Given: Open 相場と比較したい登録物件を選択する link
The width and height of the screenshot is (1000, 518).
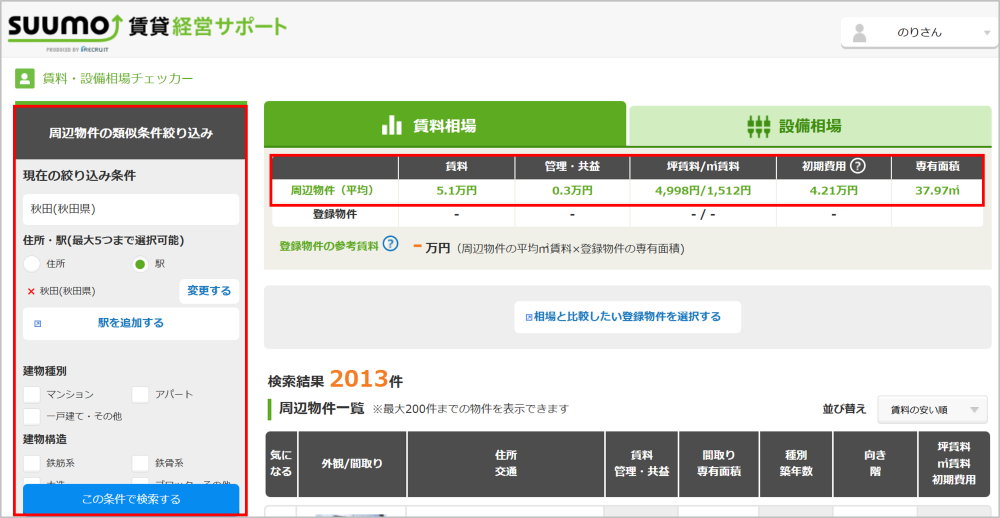Looking at the screenshot, I should pyautogui.click(x=629, y=316).
